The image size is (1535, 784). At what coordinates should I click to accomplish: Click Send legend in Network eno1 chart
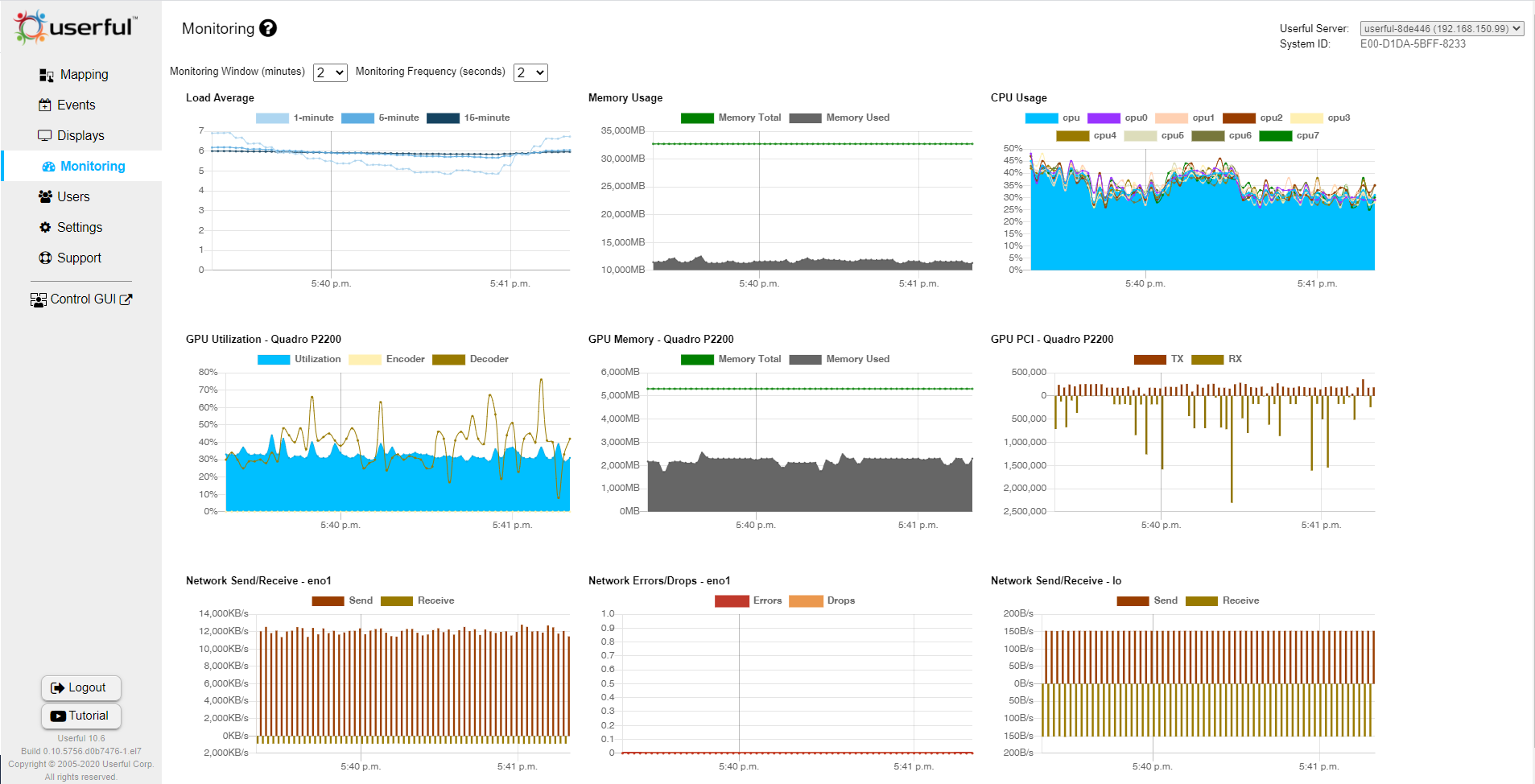pyautogui.click(x=342, y=600)
